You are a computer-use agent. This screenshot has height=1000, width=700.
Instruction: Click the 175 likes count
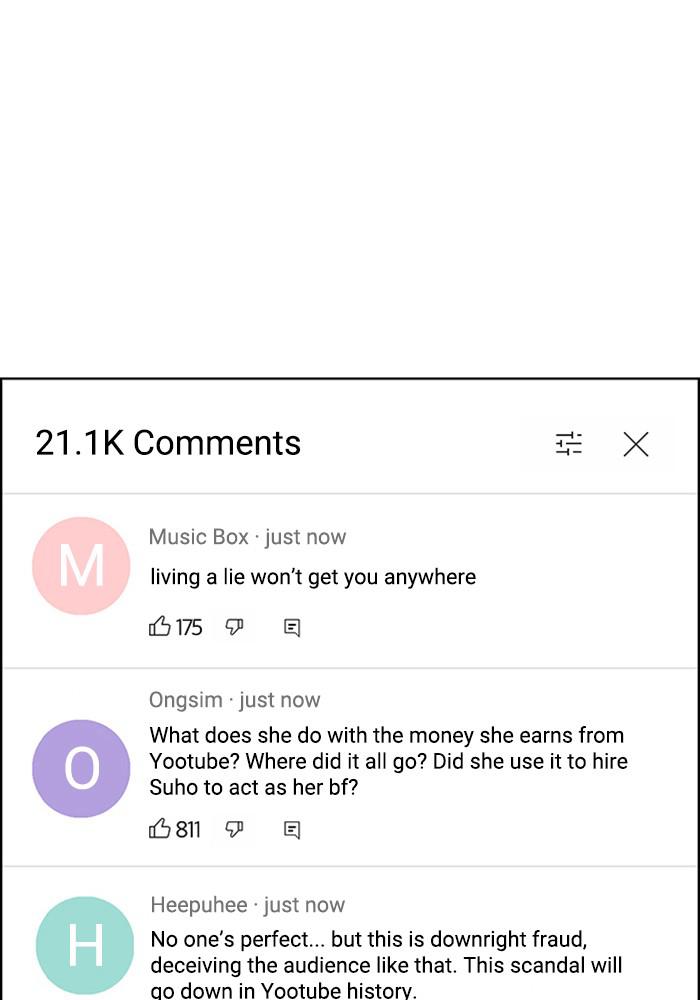click(189, 627)
